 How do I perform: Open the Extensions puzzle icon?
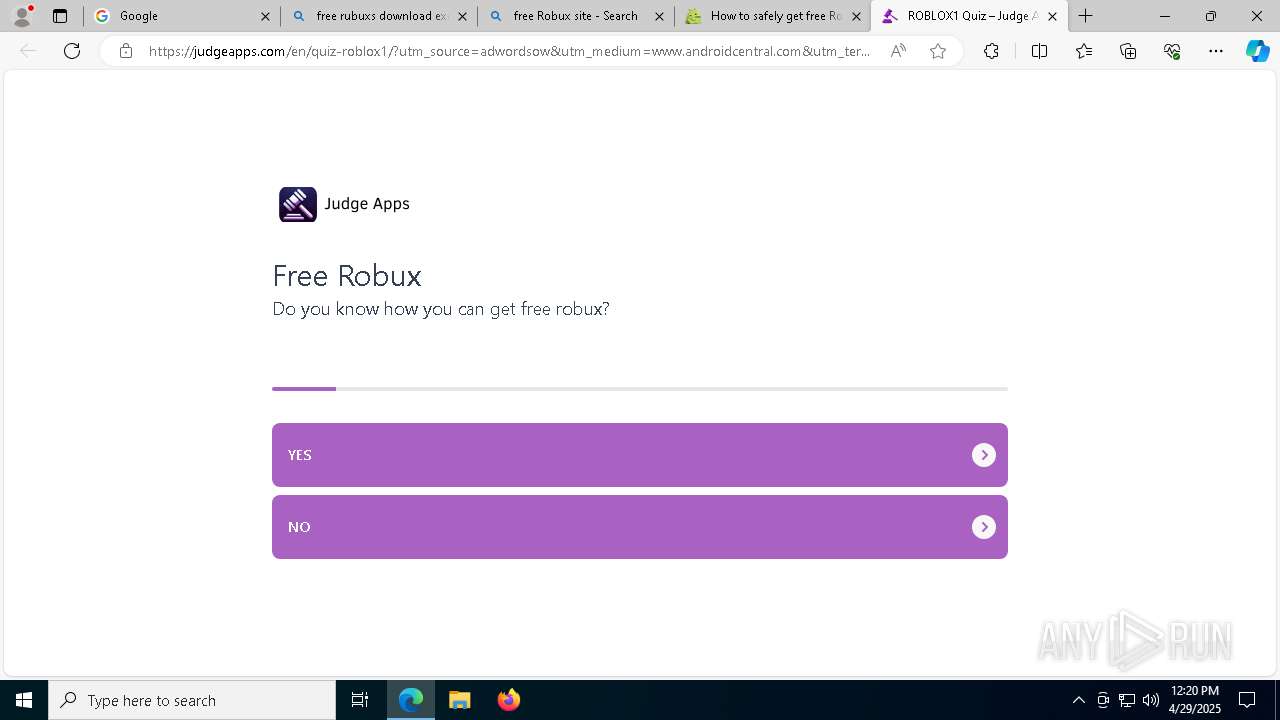point(991,51)
